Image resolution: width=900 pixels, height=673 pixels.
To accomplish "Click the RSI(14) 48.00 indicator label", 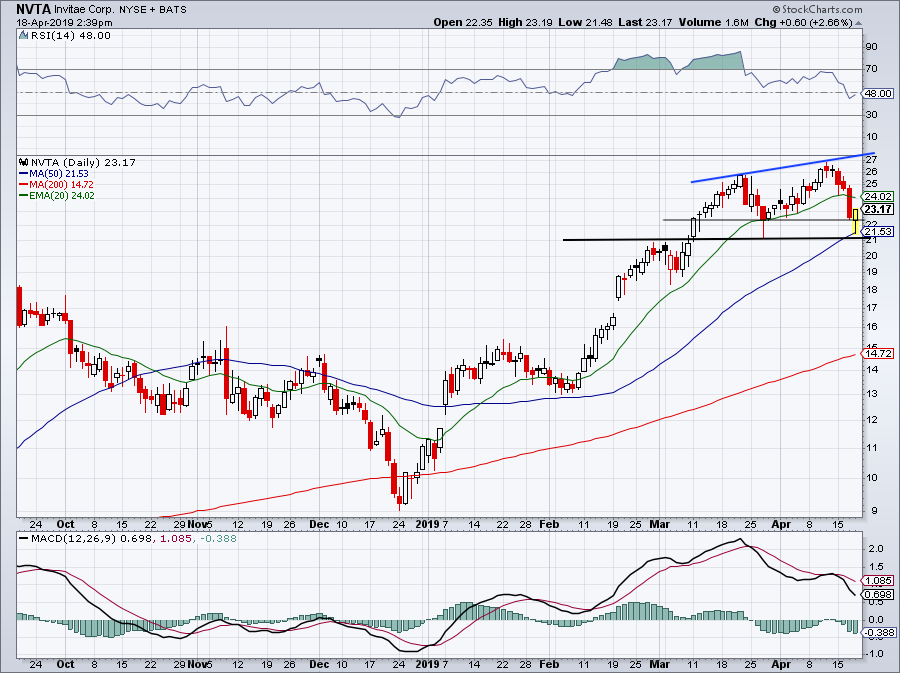I will (71, 36).
